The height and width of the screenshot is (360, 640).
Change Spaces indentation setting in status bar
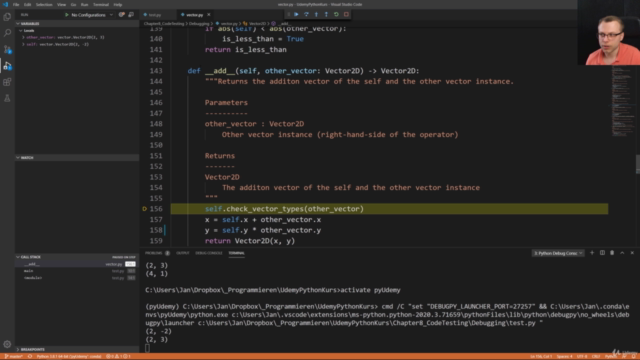coord(564,356)
